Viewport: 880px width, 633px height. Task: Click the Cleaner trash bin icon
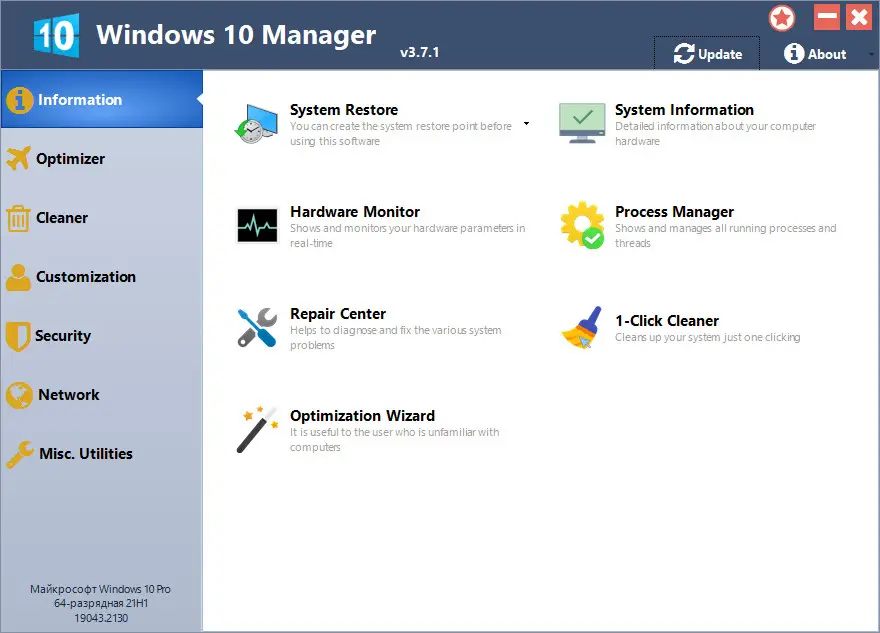click(18, 218)
